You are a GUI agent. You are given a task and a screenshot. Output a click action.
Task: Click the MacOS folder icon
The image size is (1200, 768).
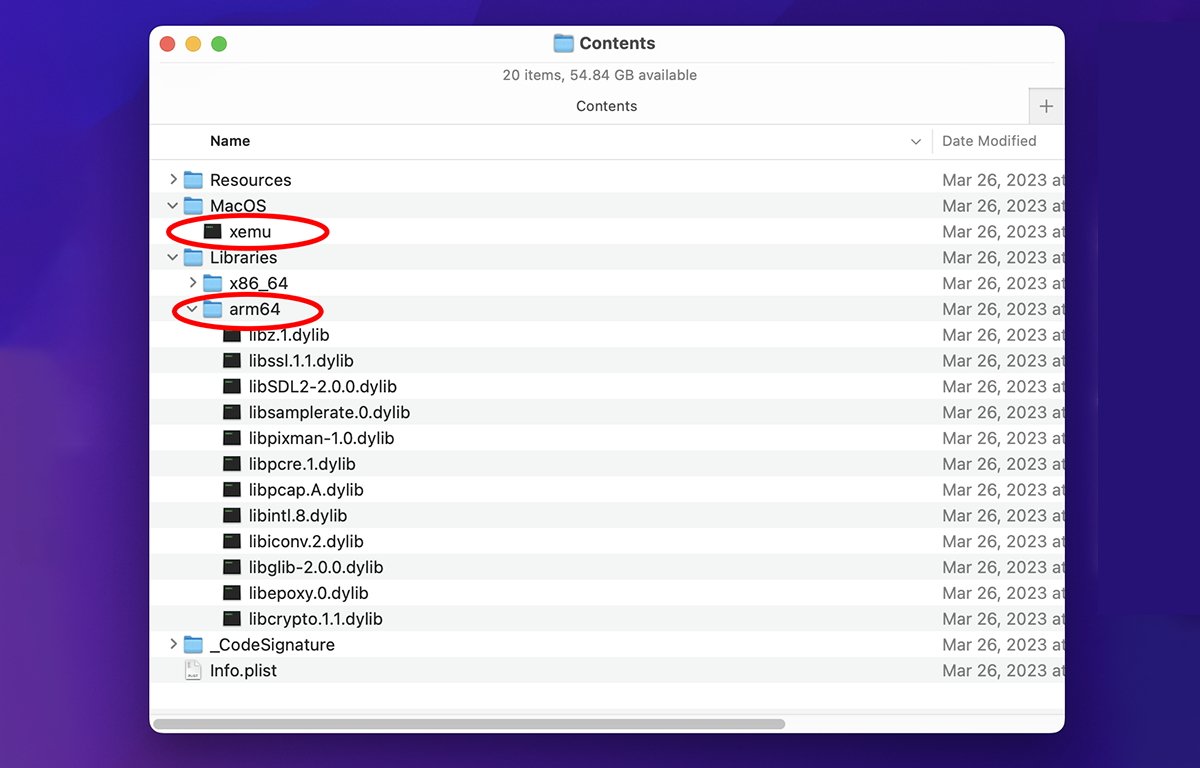tap(193, 206)
